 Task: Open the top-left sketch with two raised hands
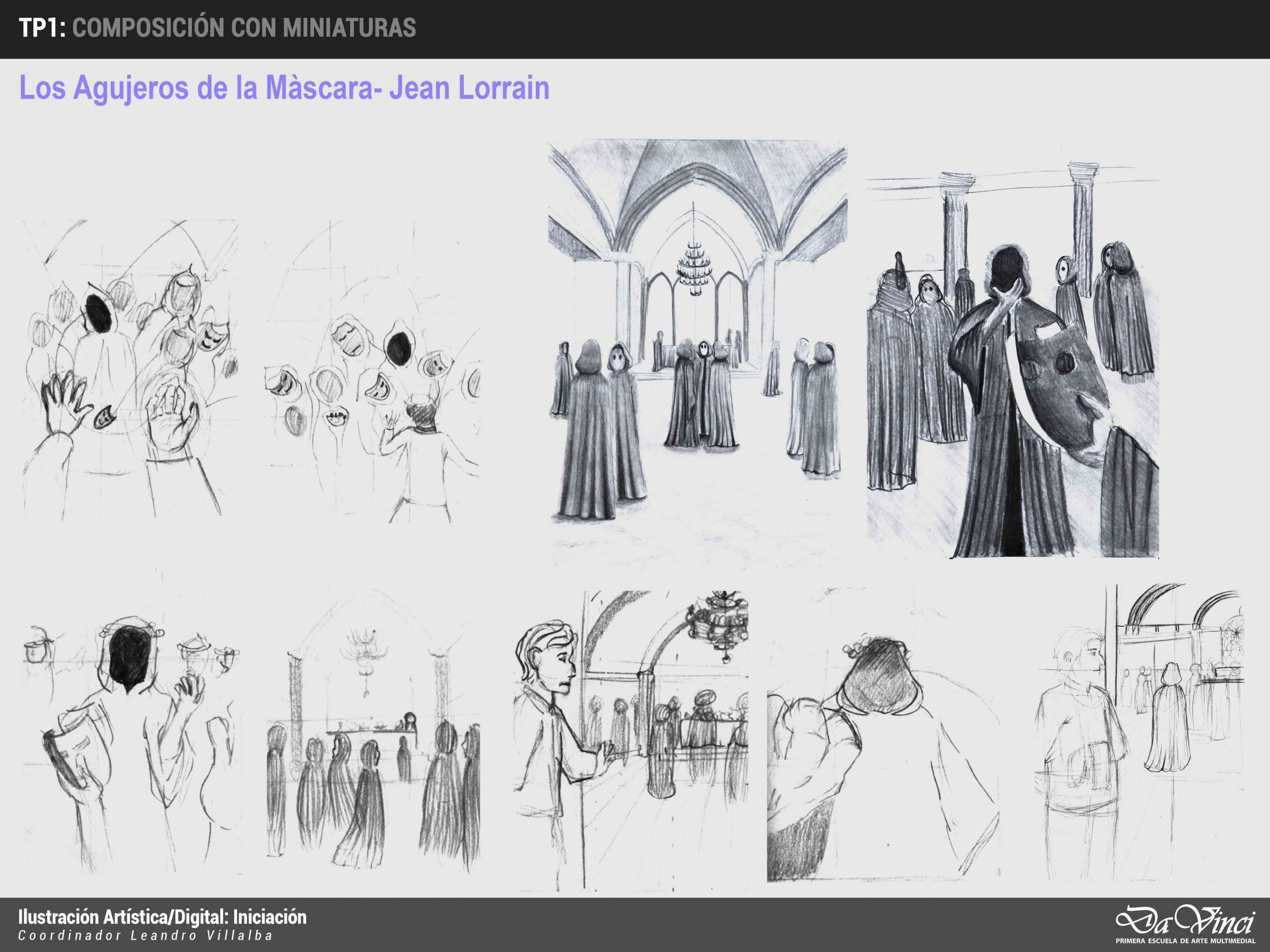click(x=130, y=370)
